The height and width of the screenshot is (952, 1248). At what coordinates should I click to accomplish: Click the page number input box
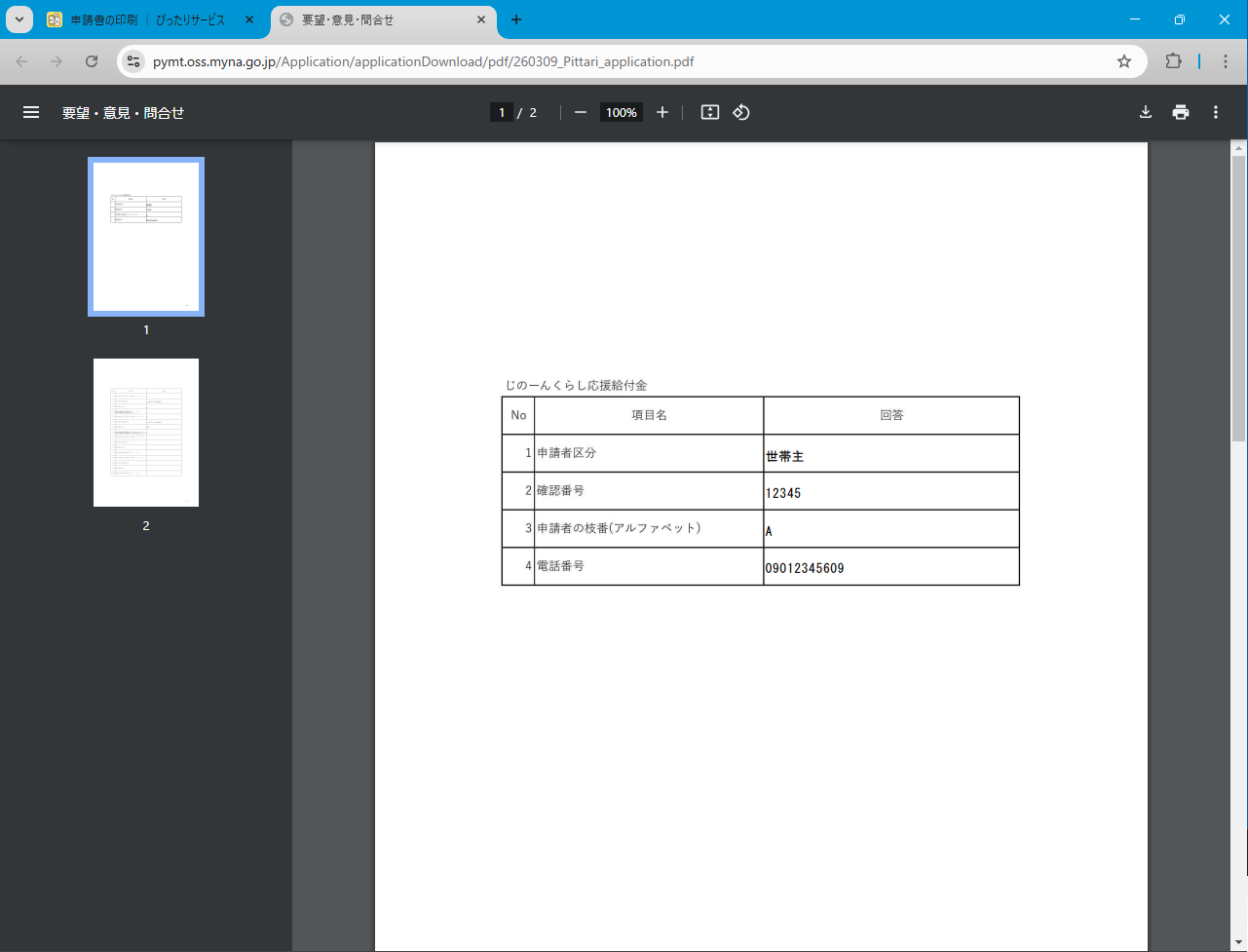click(502, 112)
